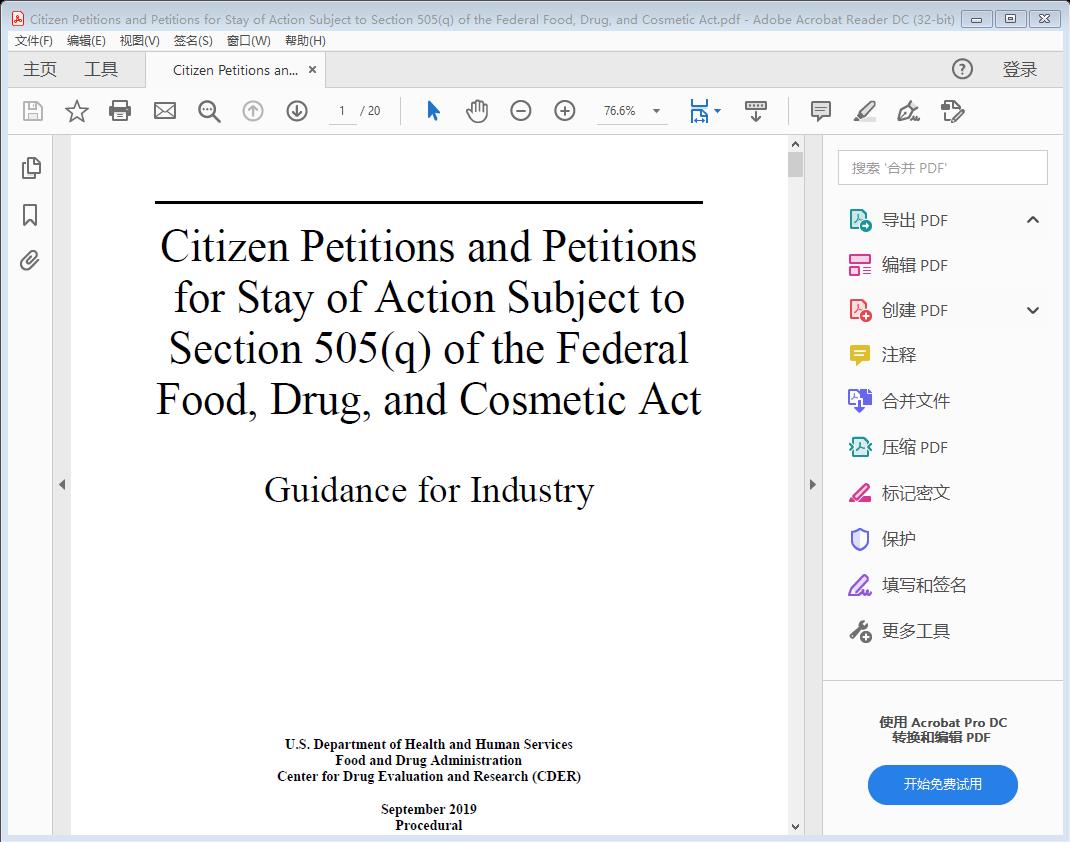Open the attachments panel
This screenshot has height=842, width=1070.
[30, 260]
